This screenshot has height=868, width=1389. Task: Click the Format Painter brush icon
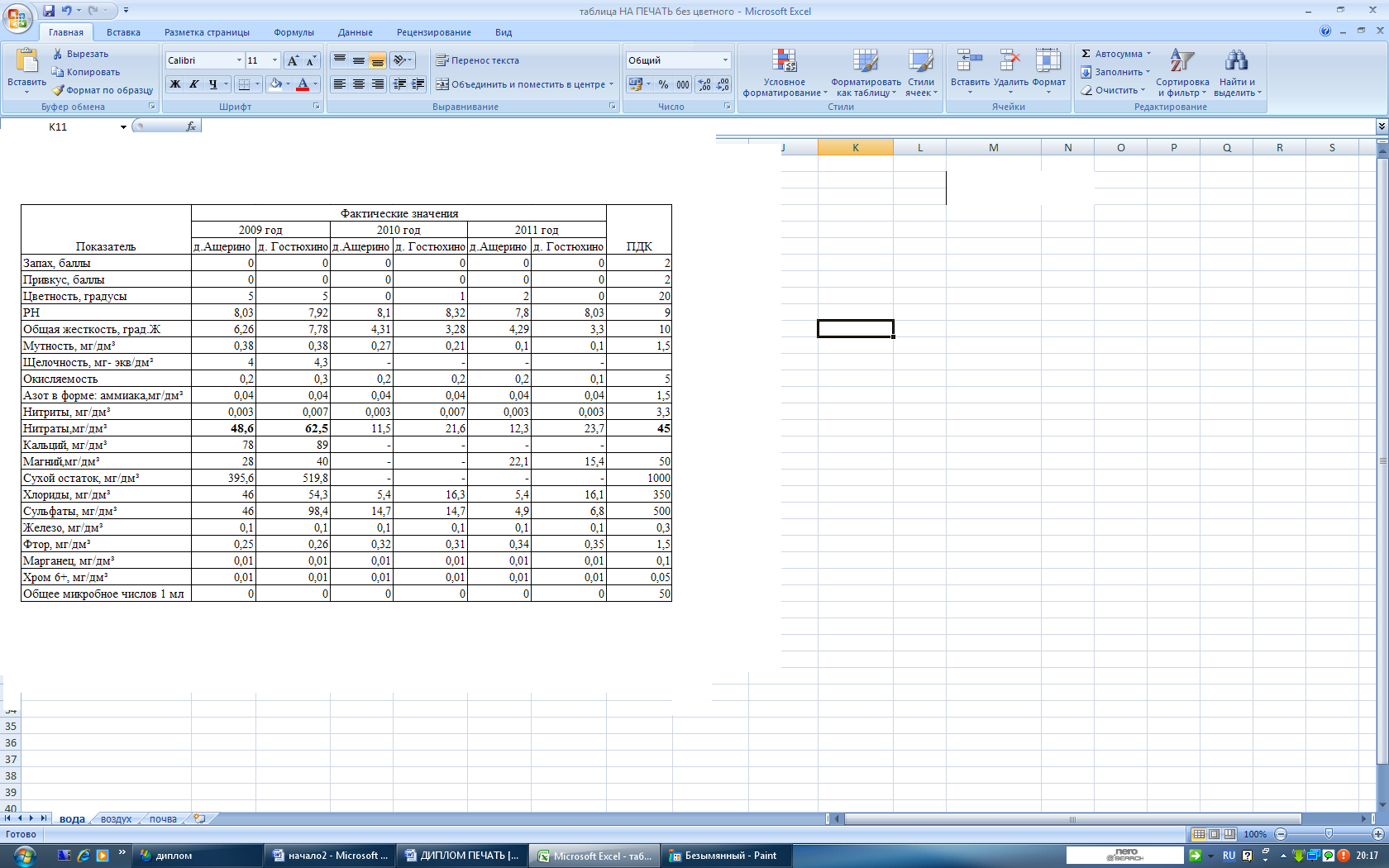[58, 90]
